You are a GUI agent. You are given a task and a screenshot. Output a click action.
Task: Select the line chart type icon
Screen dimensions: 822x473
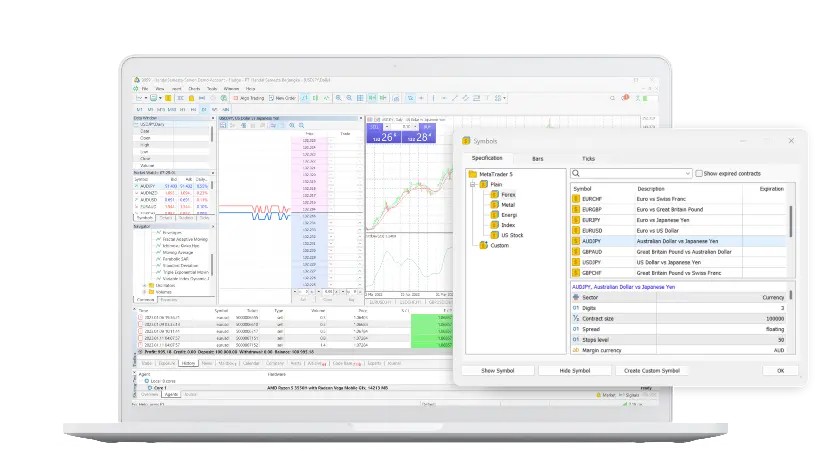(326, 98)
